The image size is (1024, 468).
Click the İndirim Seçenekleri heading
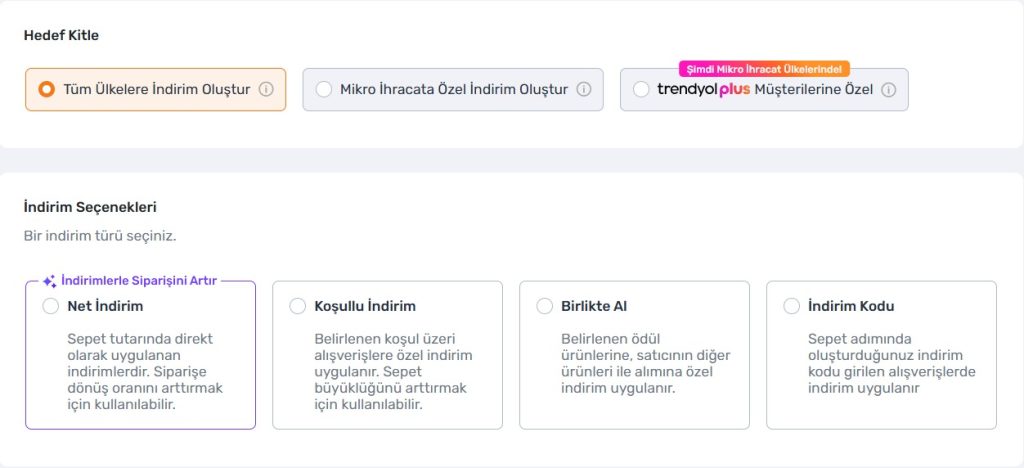click(90, 208)
